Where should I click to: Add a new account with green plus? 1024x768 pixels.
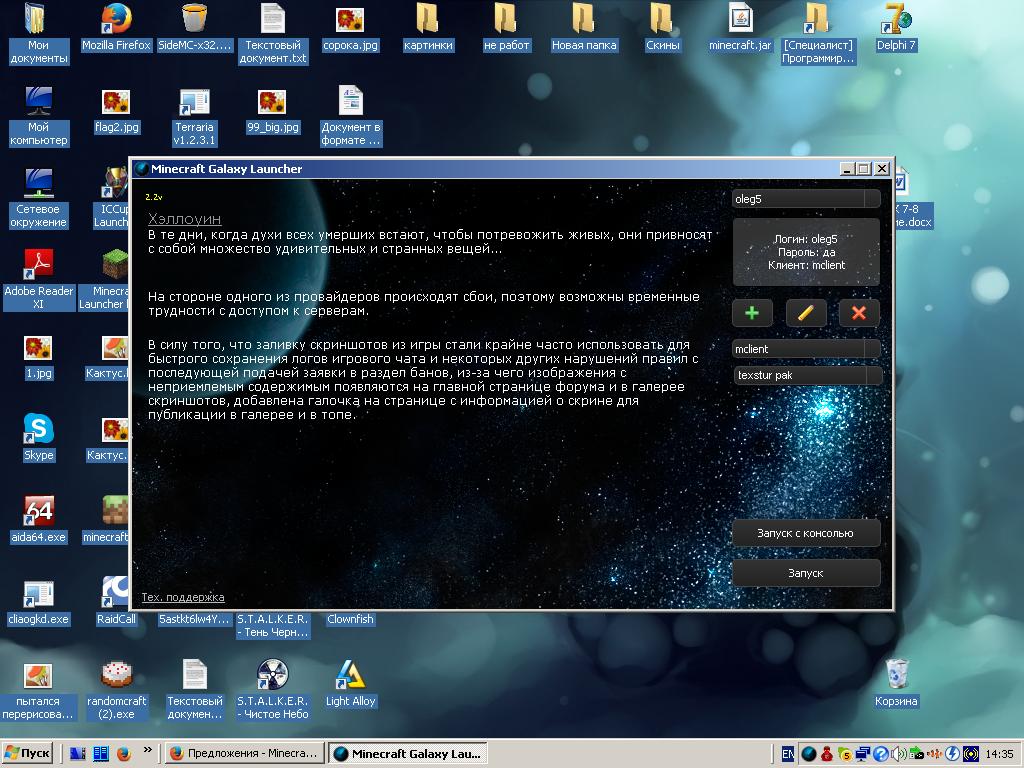tap(752, 313)
